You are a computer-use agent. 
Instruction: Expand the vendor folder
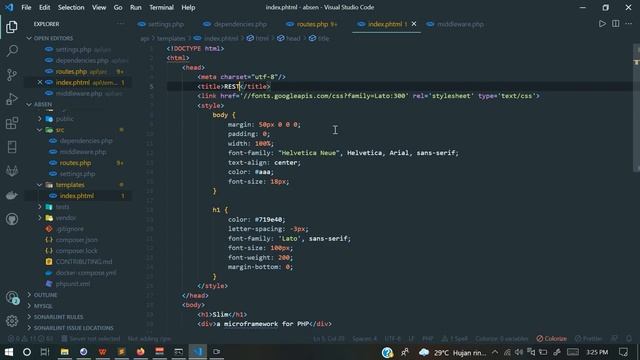coord(65,218)
